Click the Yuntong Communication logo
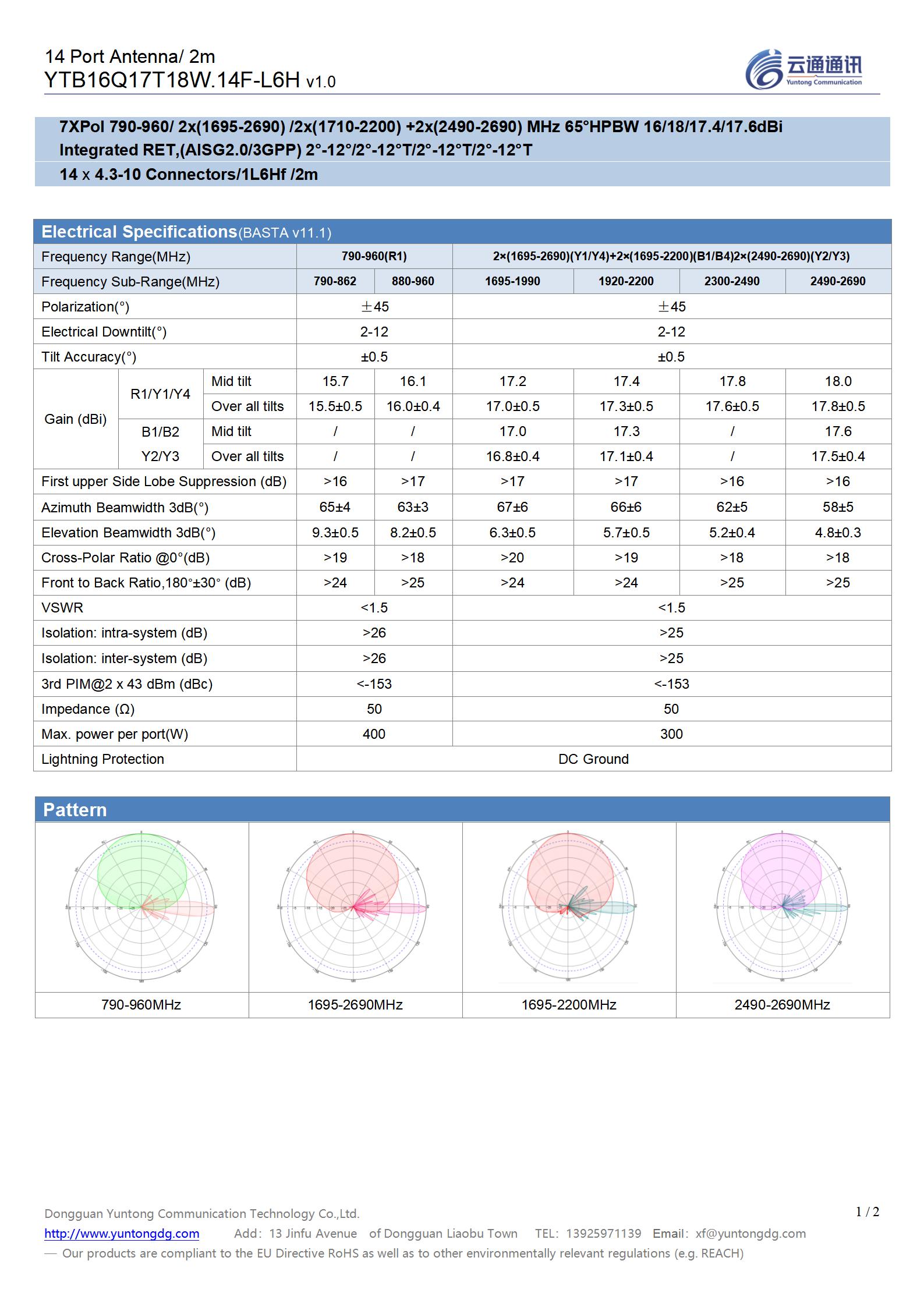 point(804,69)
